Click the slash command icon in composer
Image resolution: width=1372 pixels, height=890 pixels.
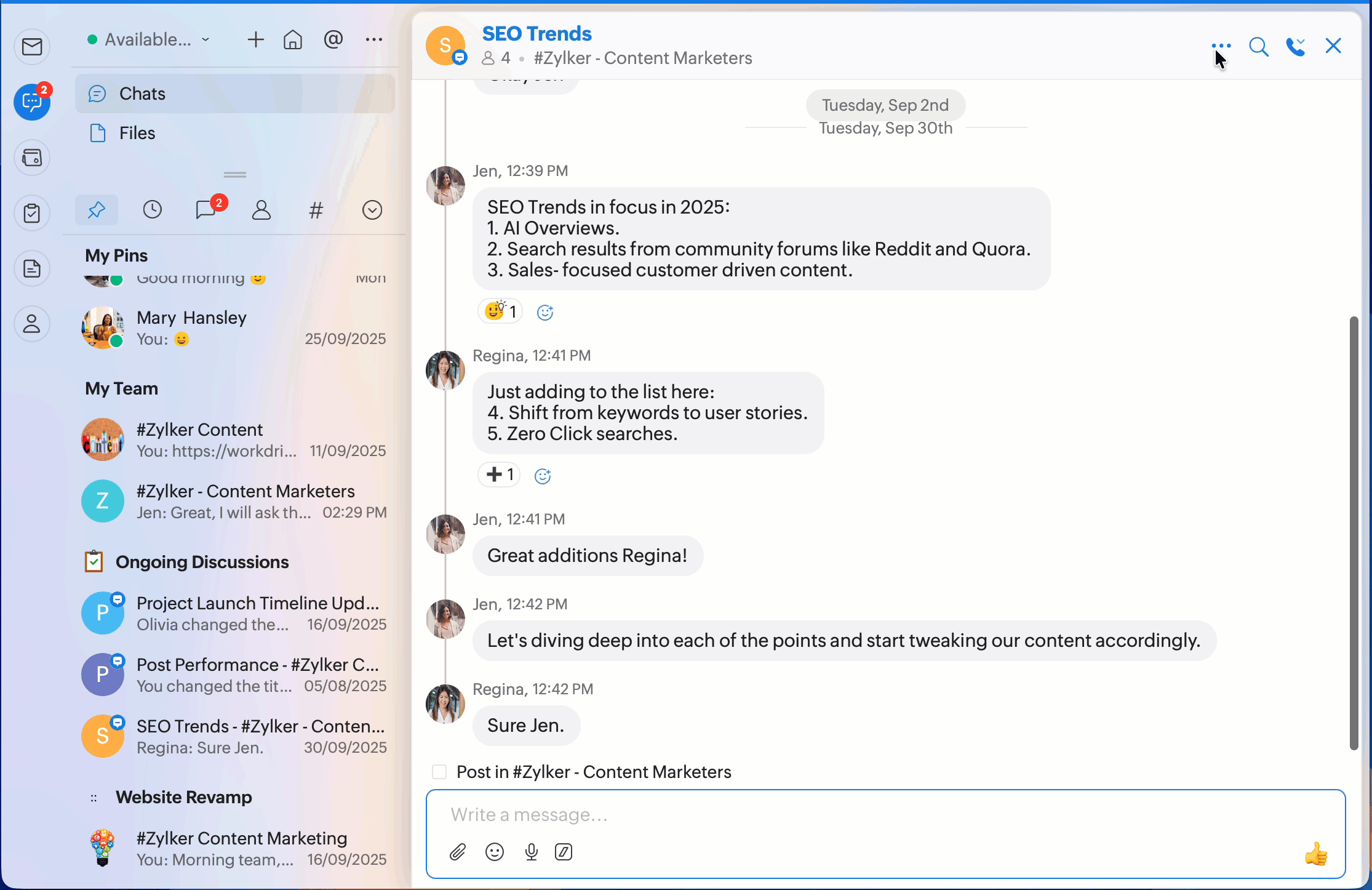[x=564, y=852]
